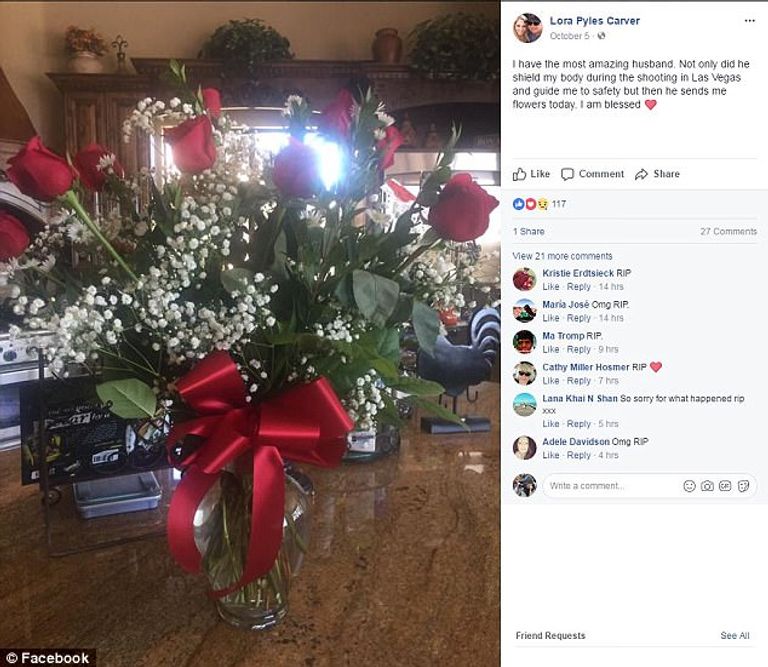This screenshot has width=768, height=667.
Task: Open Adele Davidson's profile picture
Action: [x=524, y=447]
